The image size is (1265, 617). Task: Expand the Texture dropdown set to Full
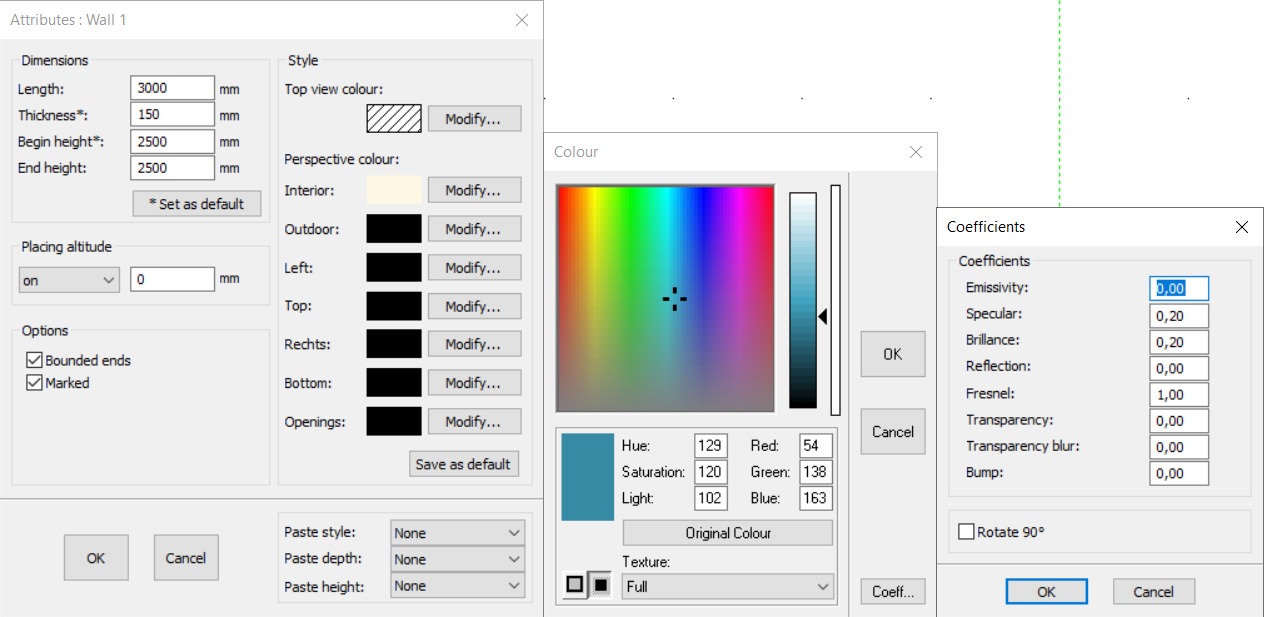728,587
